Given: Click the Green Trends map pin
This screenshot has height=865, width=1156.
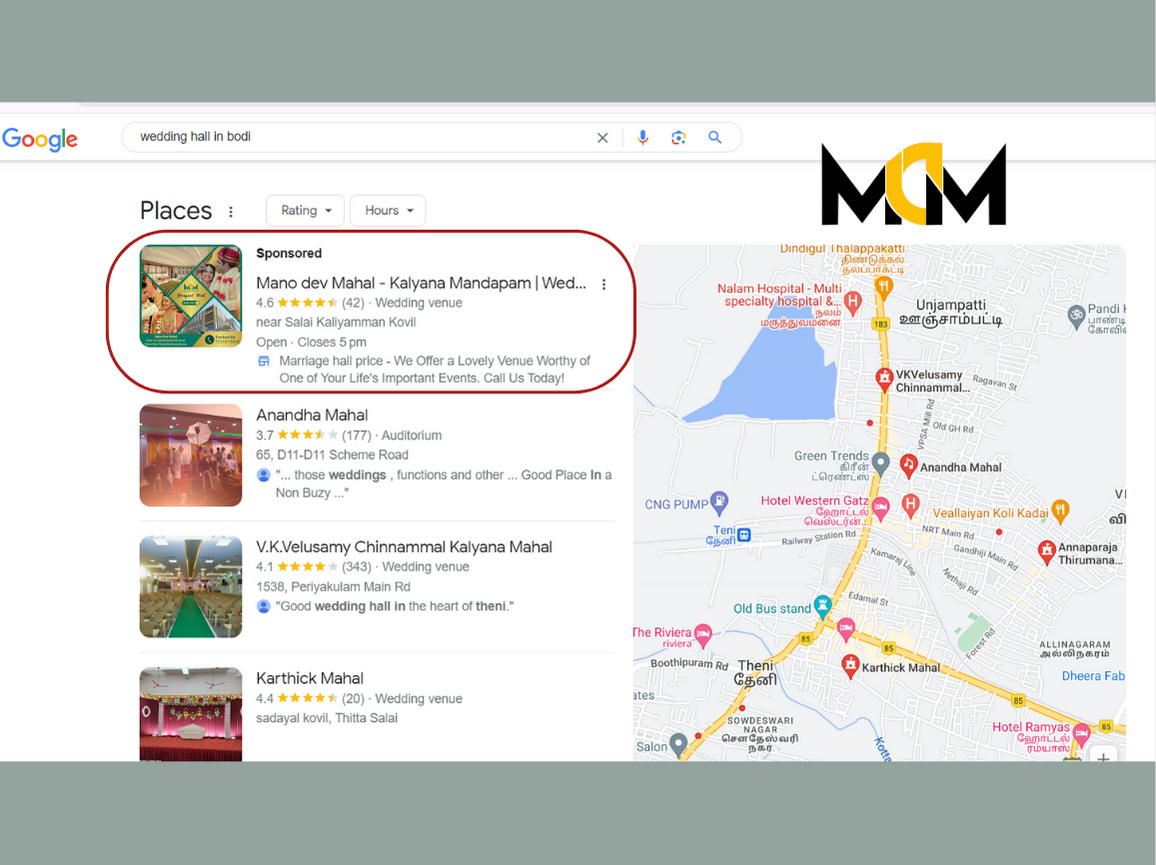Looking at the screenshot, I should pyautogui.click(x=880, y=463).
